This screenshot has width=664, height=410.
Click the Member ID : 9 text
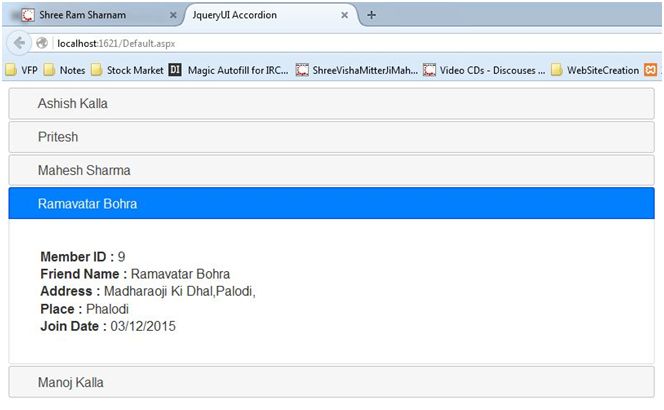click(x=83, y=257)
